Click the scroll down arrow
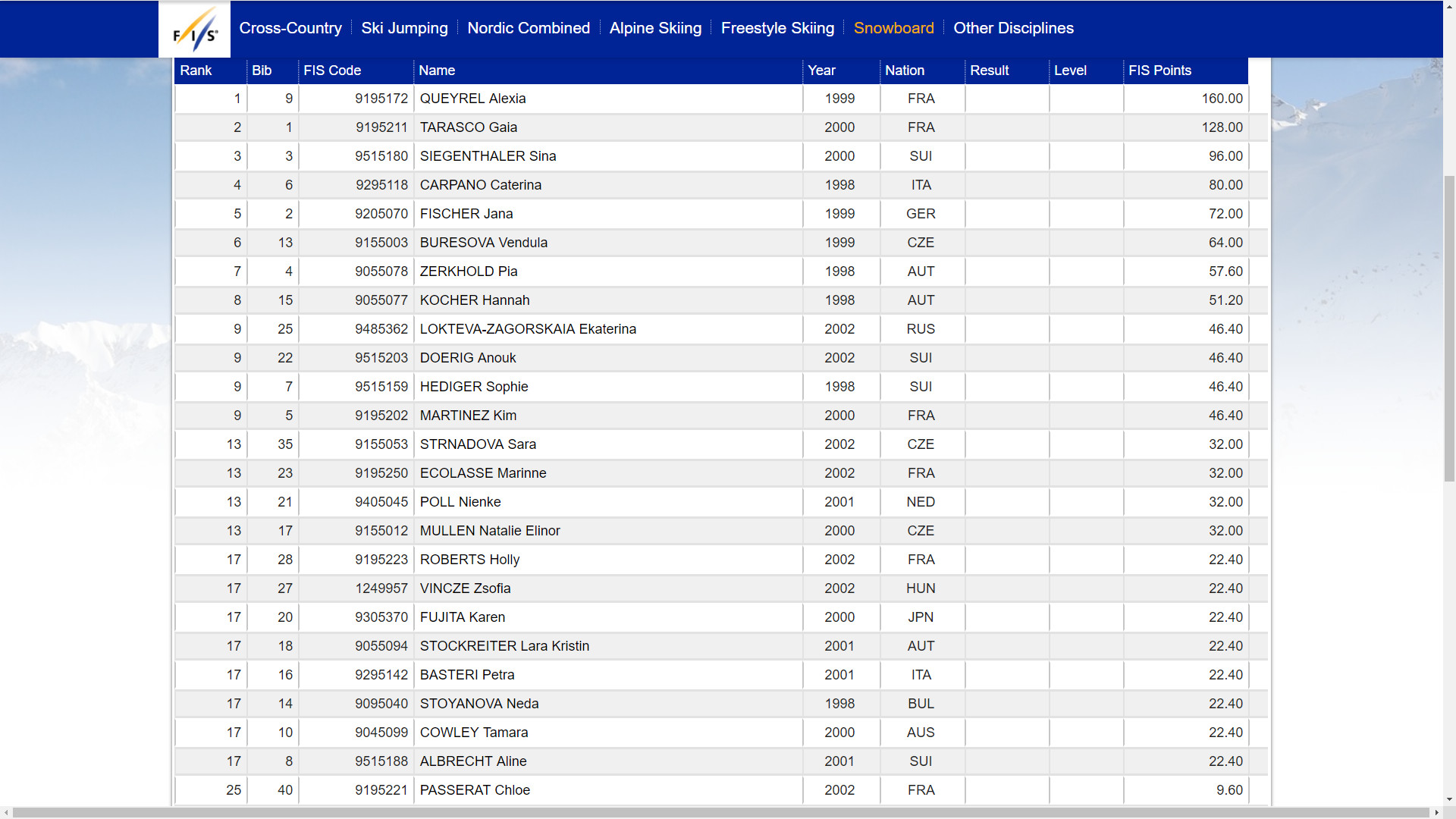 click(x=1449, y=799)
